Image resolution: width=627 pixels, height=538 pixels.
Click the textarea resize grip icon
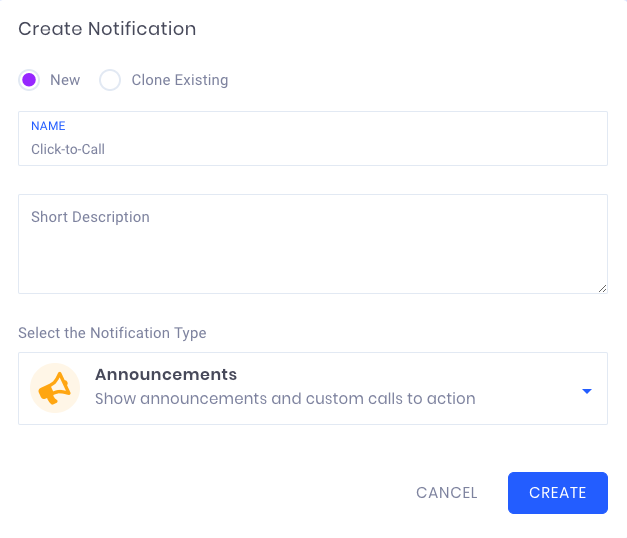602,288
